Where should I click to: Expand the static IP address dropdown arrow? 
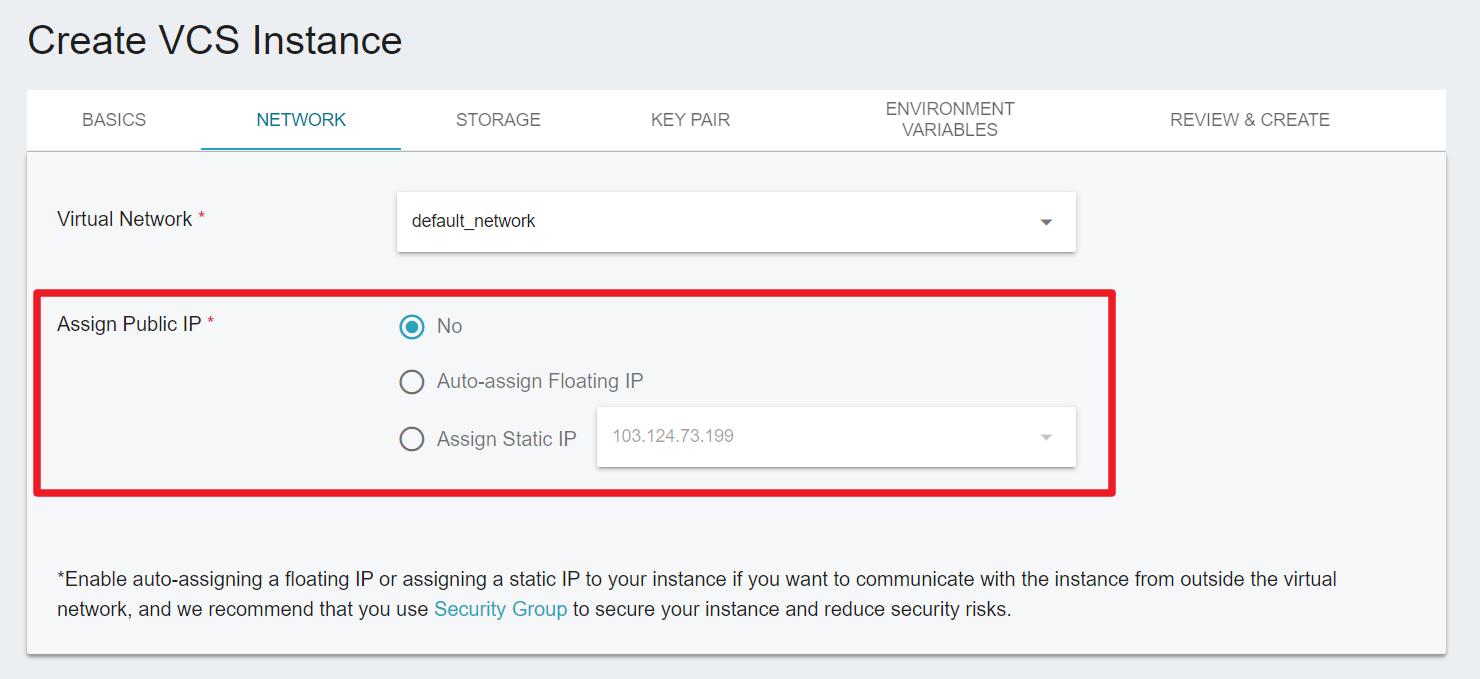pyautogui.click(x=1046, y=437)
